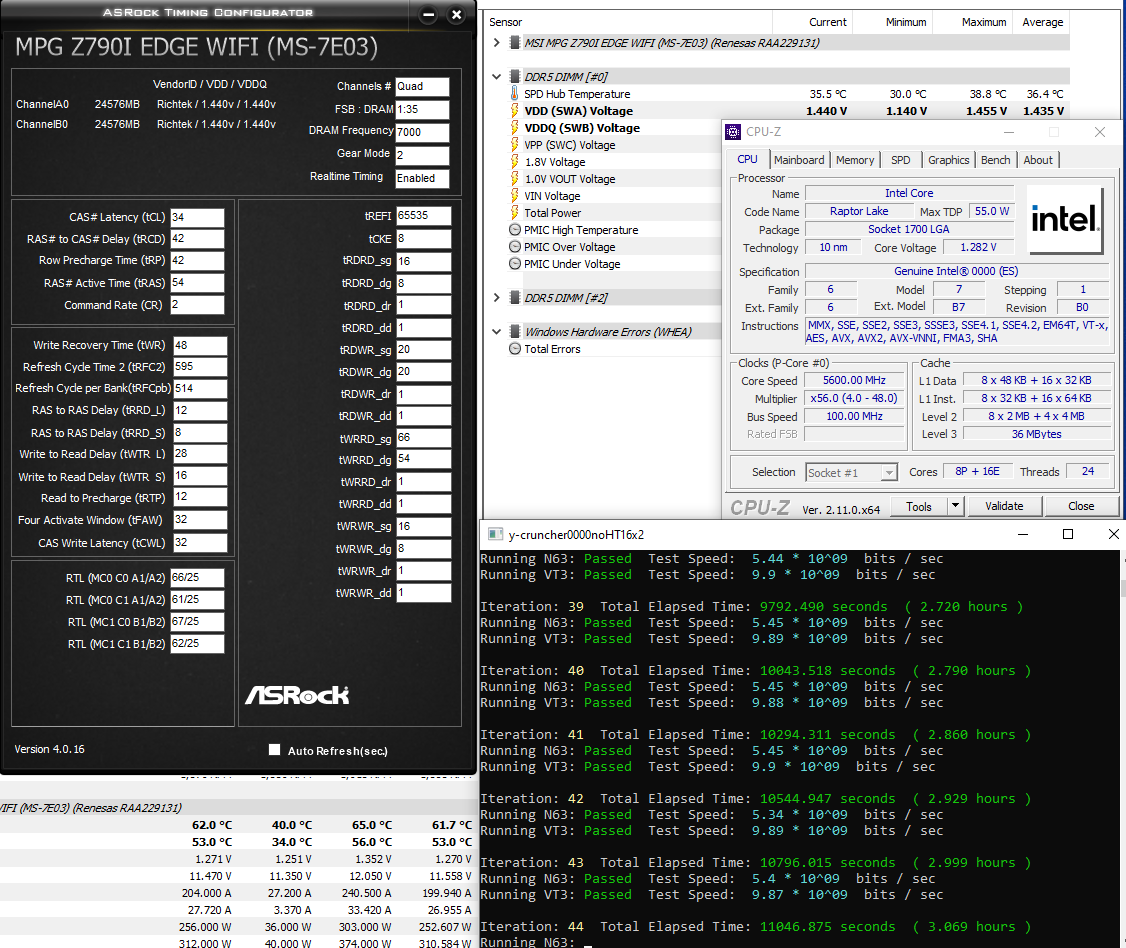
Task: Click the PMIC High Temperature status icon
Action: 514,230
